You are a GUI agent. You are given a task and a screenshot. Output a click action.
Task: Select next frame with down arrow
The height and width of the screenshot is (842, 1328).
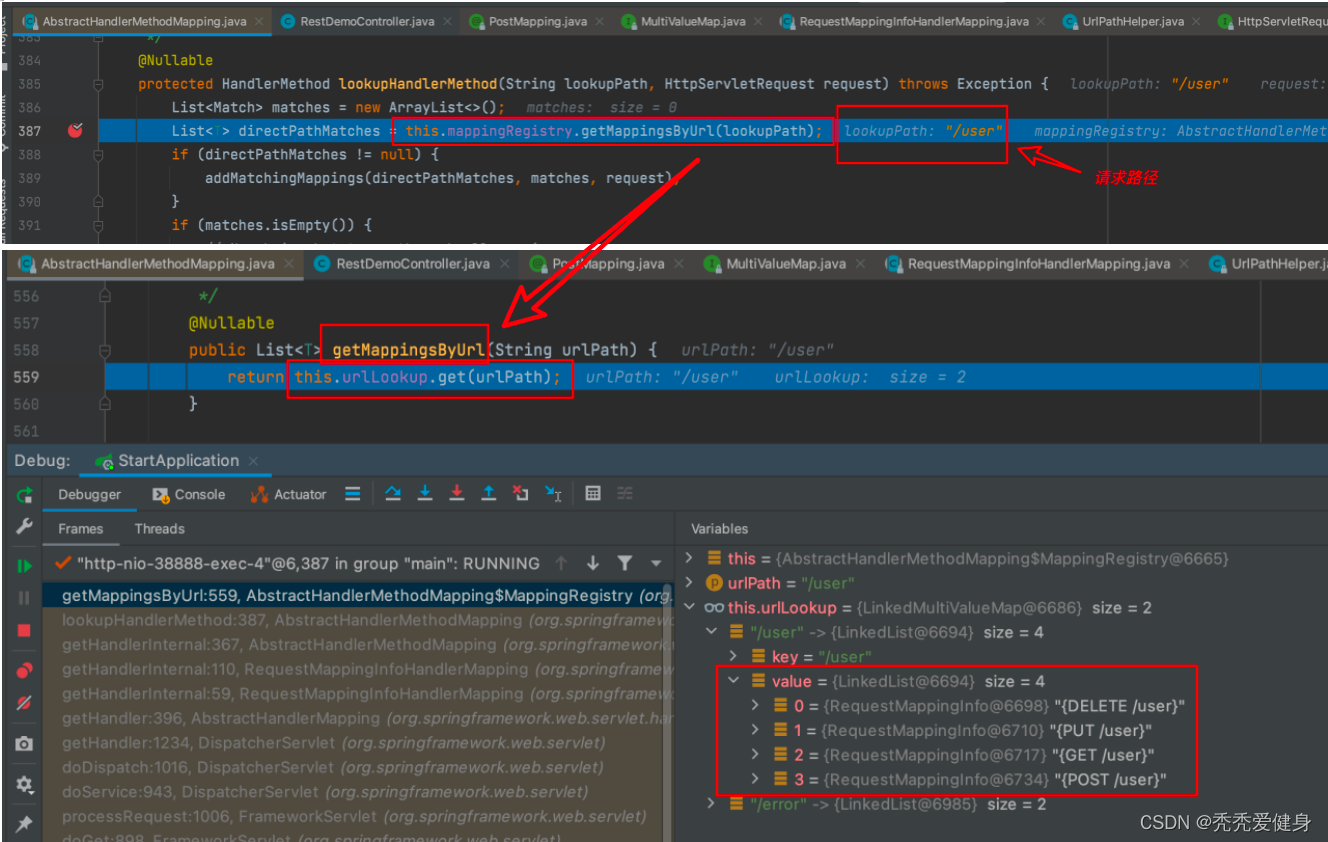593,563
